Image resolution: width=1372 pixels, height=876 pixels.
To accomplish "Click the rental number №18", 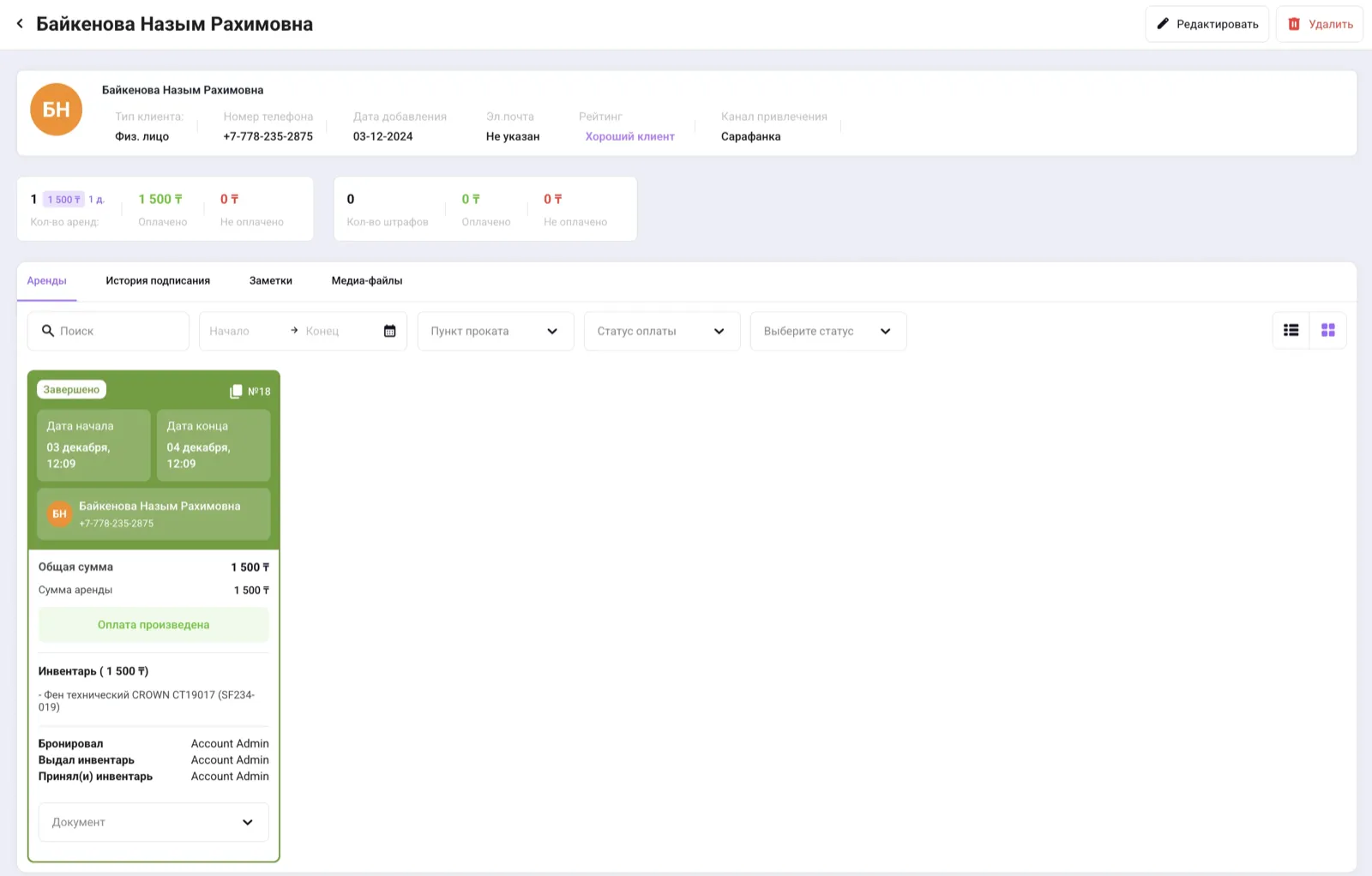I will pyautogui.click(x=259, y=391).
